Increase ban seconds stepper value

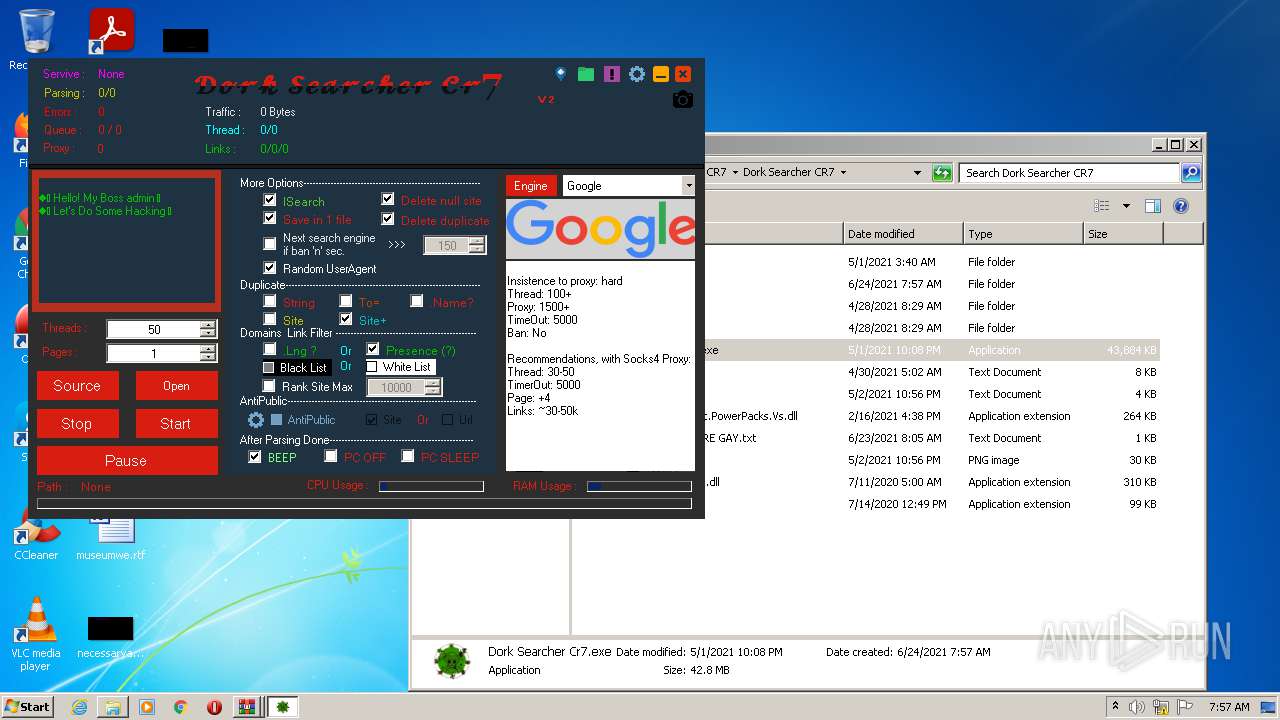476,241
